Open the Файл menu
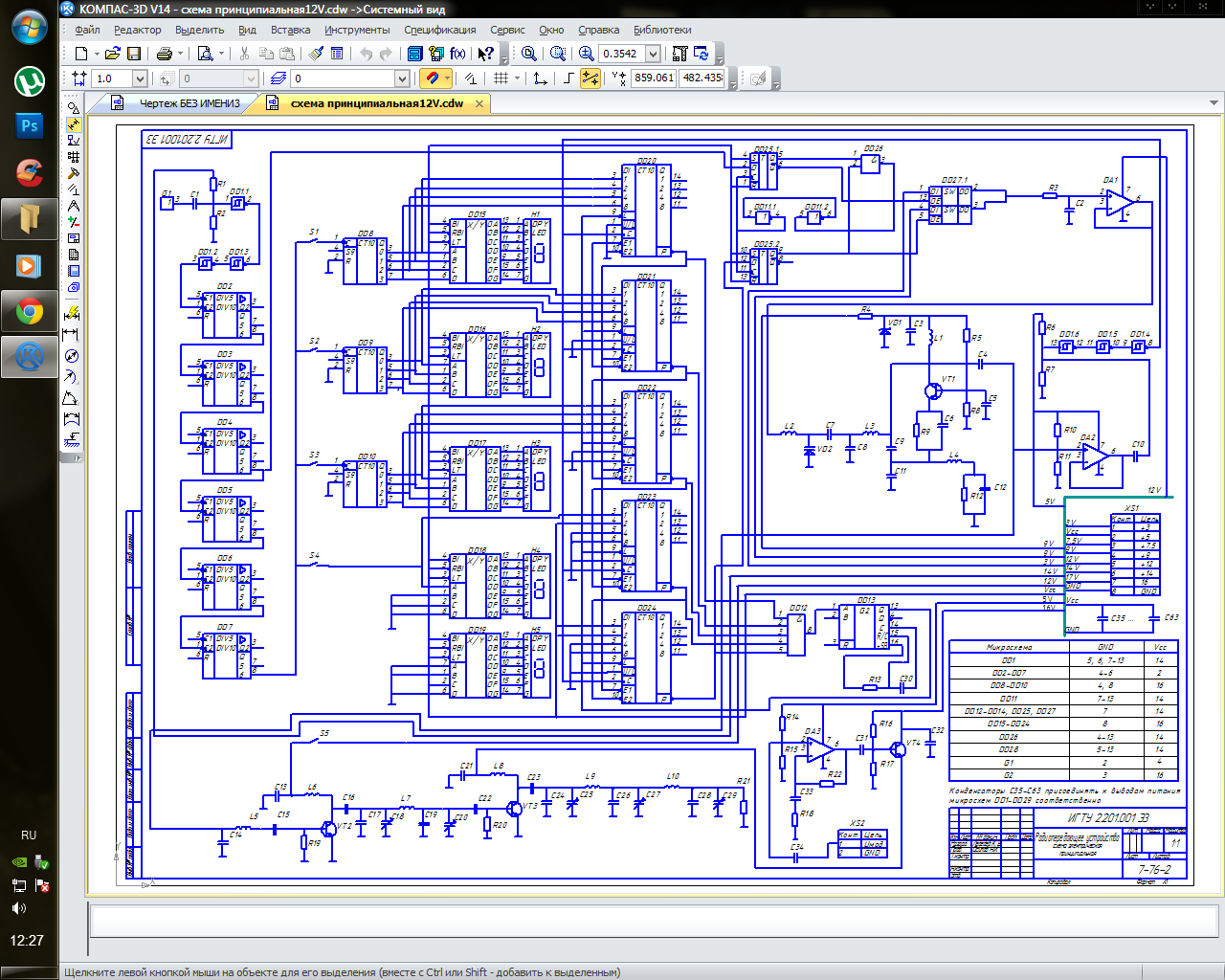This screenshot has width=1225, height=980. tap(87, 30)
